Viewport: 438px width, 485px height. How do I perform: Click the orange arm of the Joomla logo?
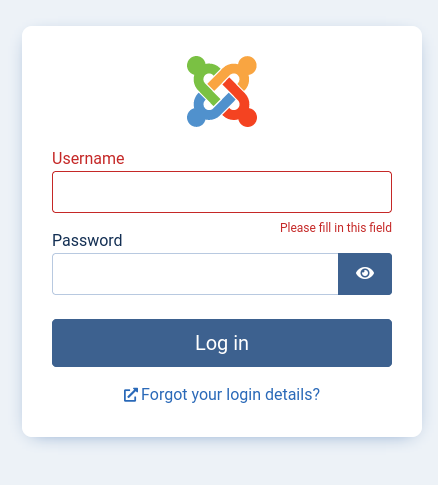coord(238,72)
